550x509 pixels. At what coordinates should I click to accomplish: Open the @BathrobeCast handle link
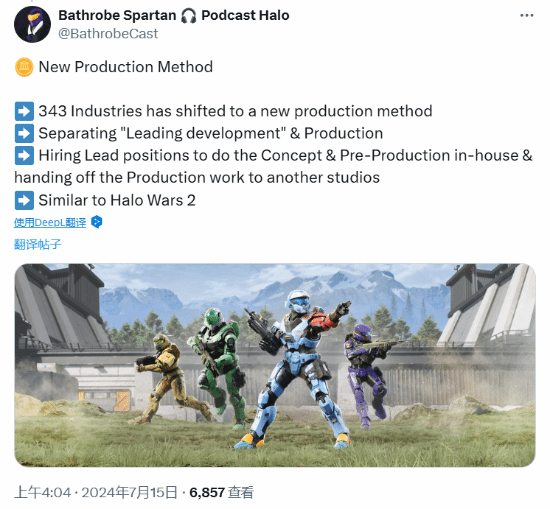pyautogui.click(x=108, y=34)
